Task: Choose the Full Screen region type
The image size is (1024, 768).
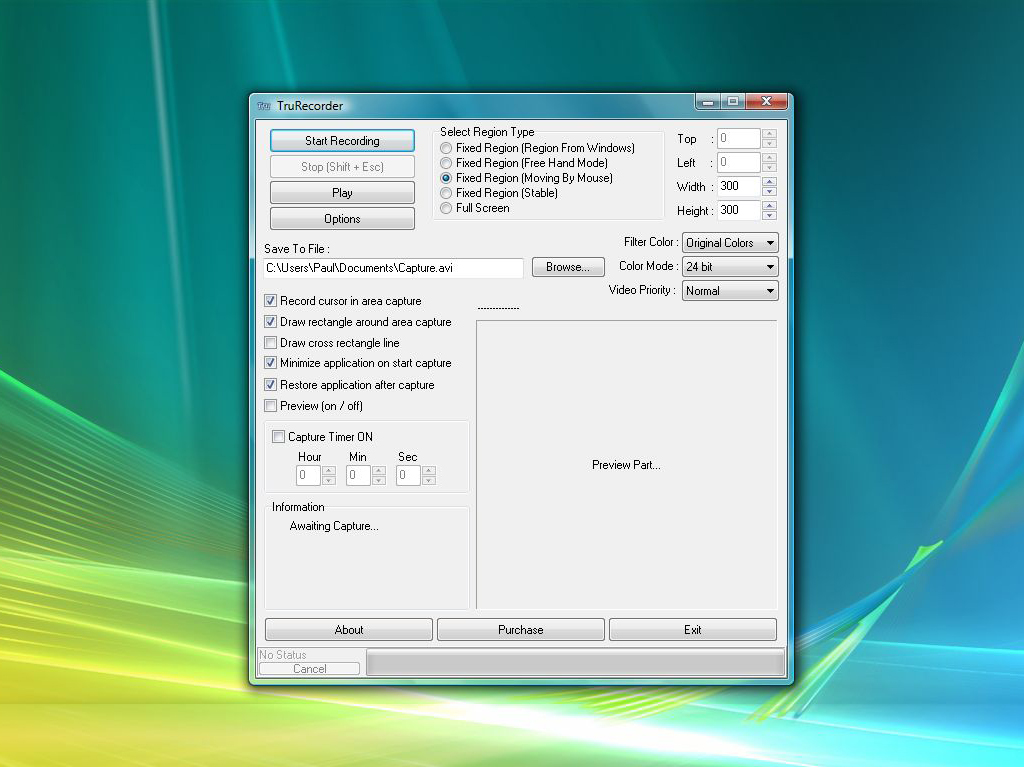Action: [446, 208]
